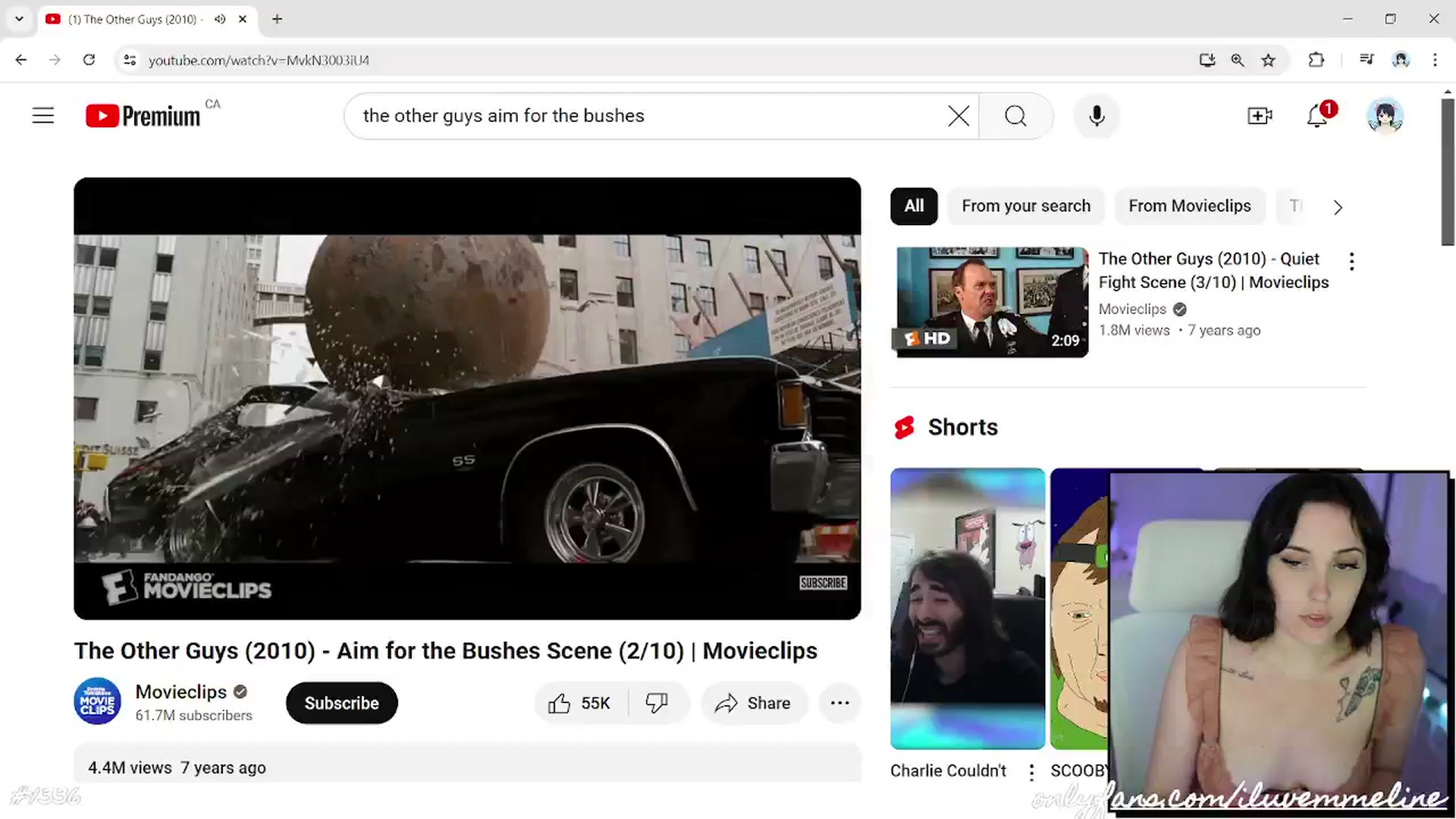Click the Subscribe overlay in the video
This screenshot has height=819, width=1456.
823,582
